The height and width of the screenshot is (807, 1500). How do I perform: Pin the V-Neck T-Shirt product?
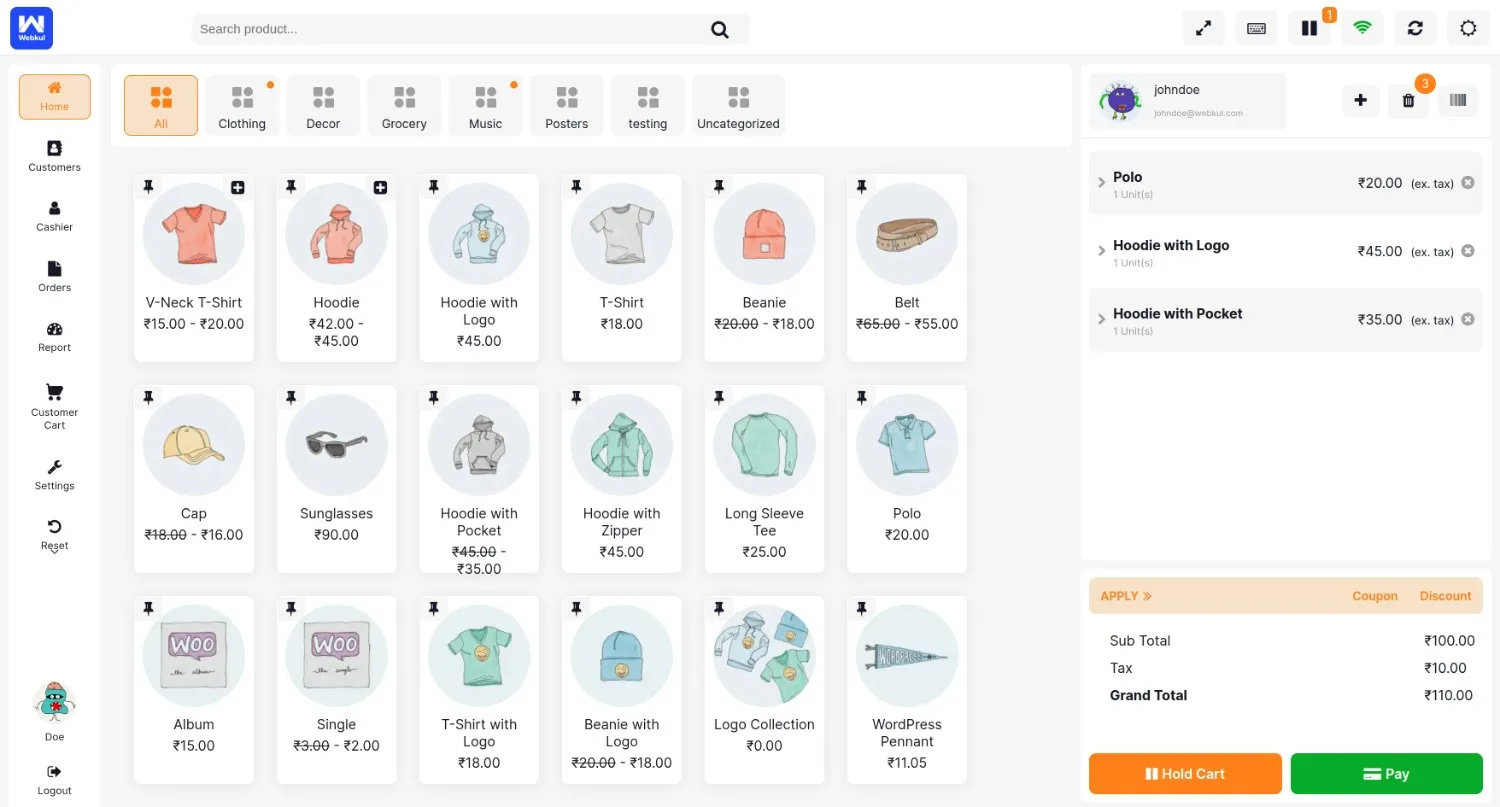148,187
